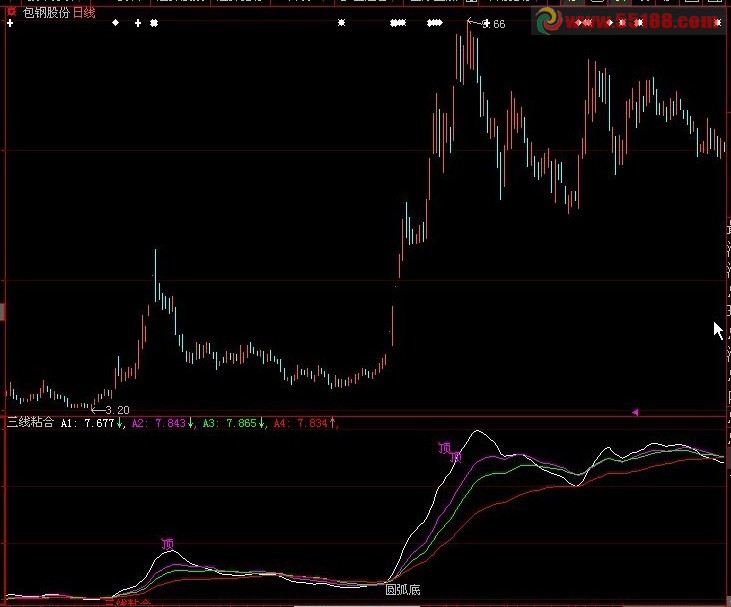Click the 三线粘合 indicator name
731x607 pixels.
pyautogui.click(x=30, y=423)
